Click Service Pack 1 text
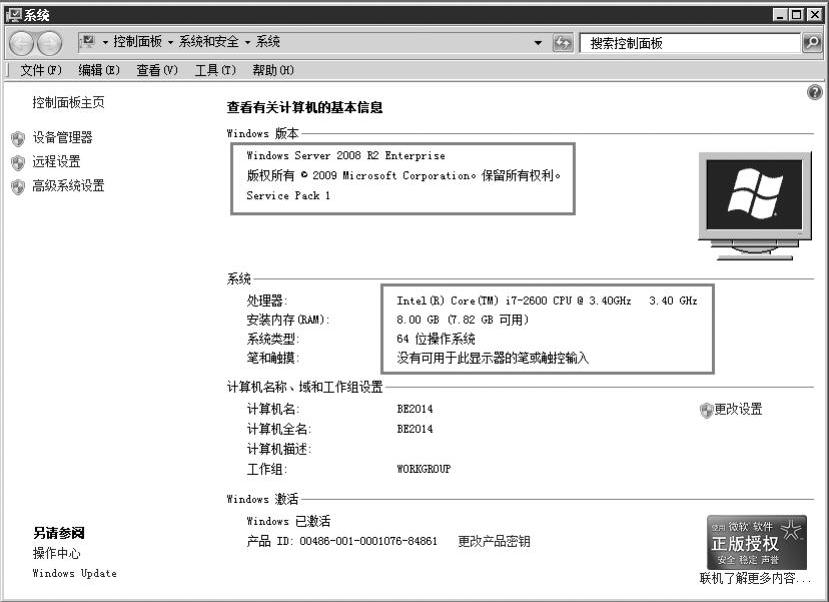The width and height of the screenshot is (829, 602). (288, 196)
